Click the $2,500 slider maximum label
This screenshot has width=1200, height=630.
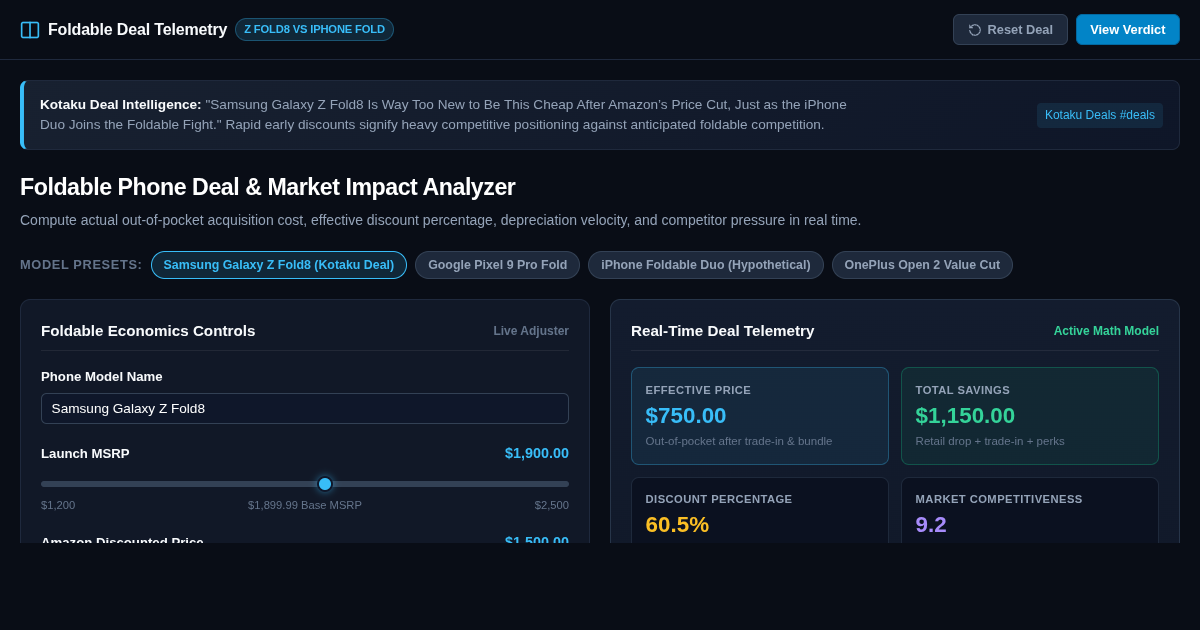point(552,505)
